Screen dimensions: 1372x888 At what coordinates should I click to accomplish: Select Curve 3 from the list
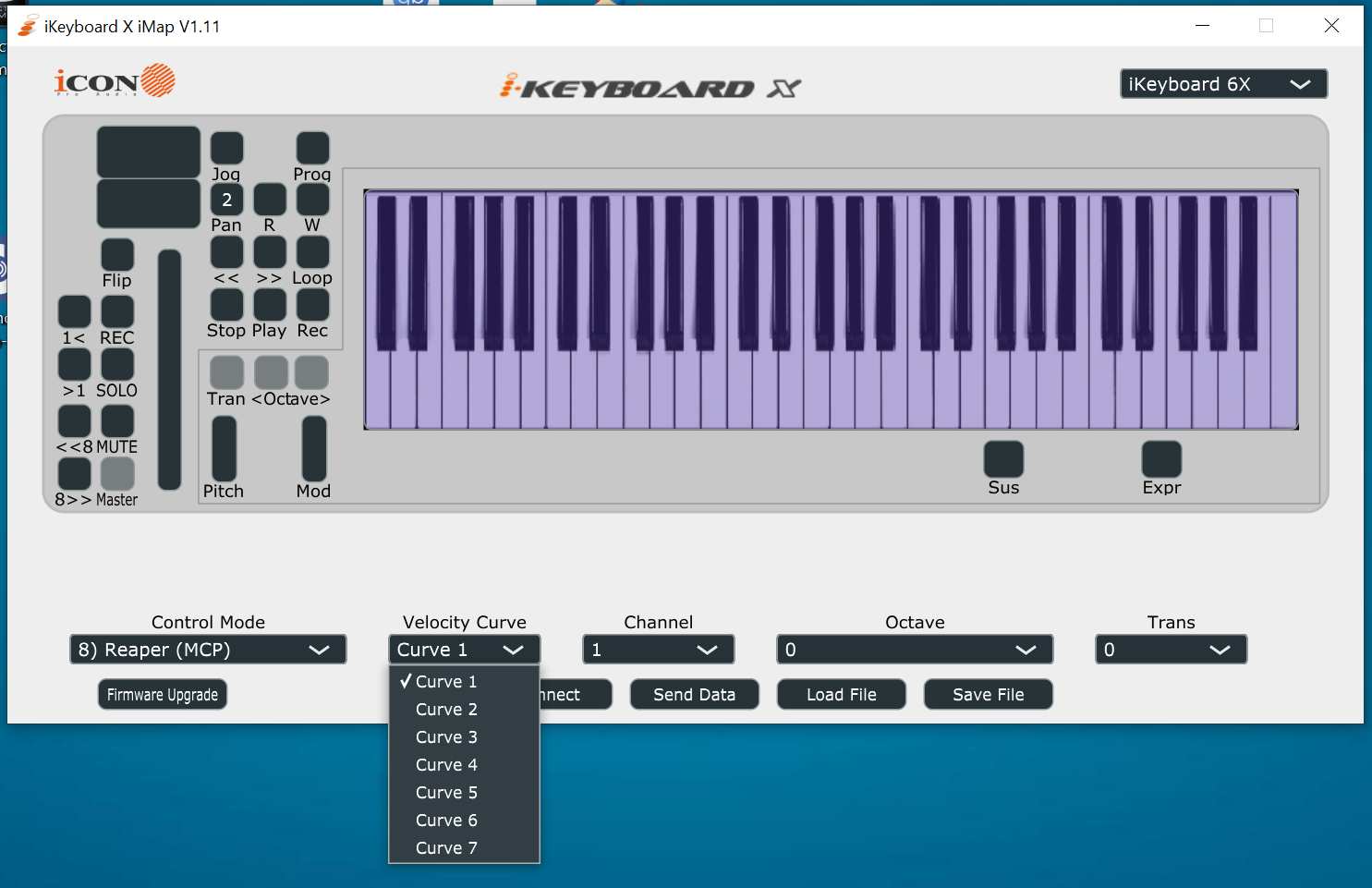click(x=464, y=737)
